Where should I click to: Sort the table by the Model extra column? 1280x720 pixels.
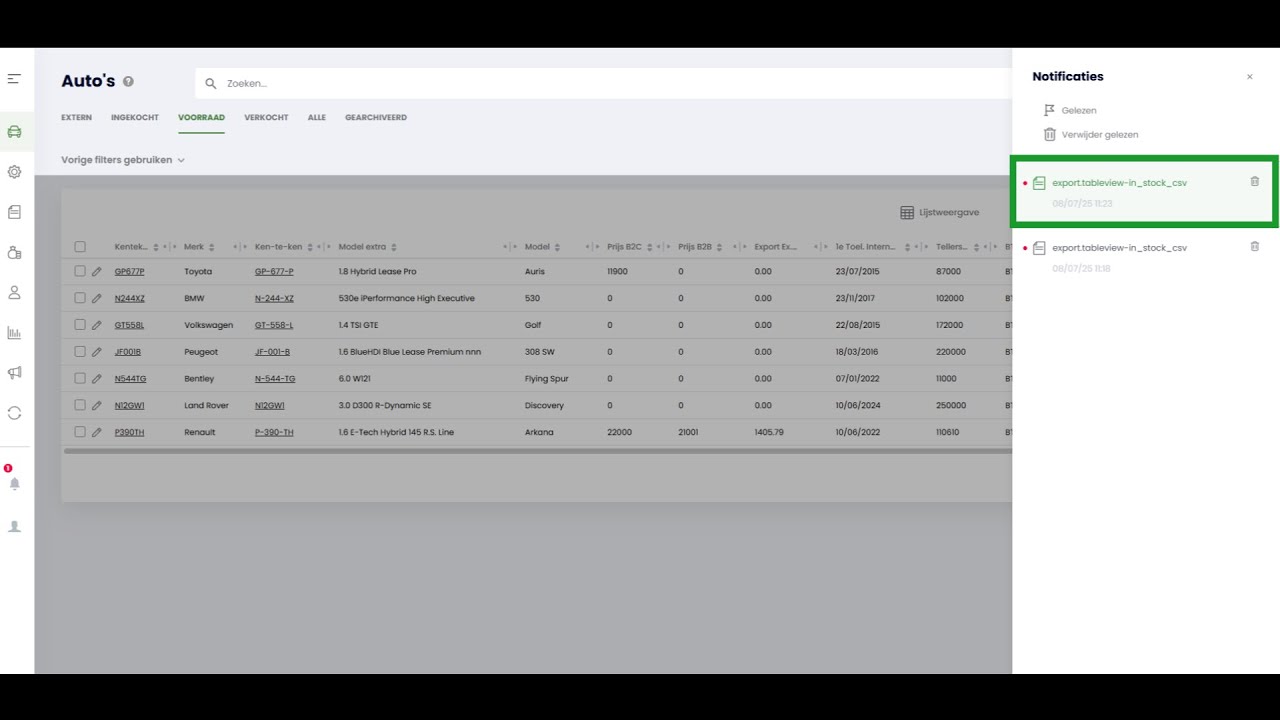(394, 247)
